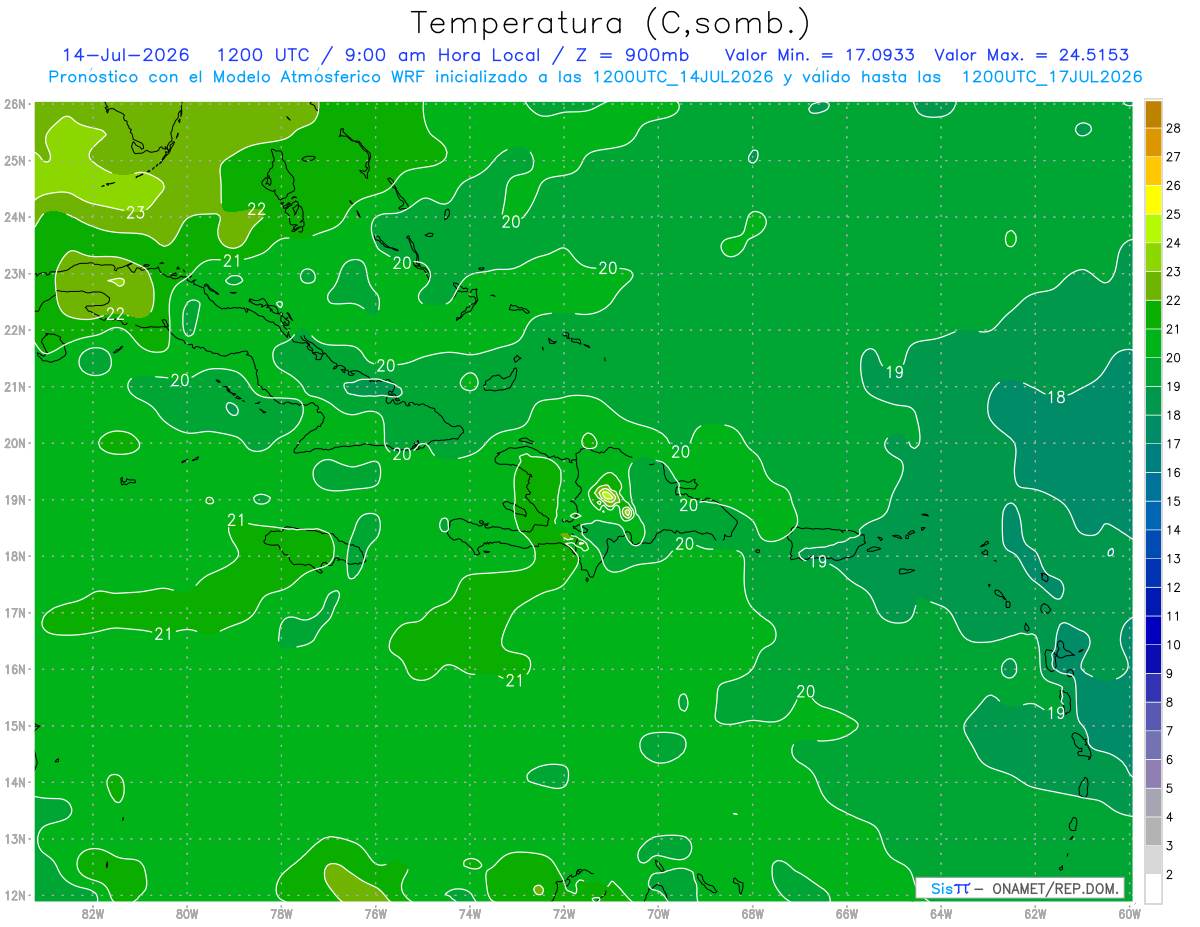Select '1200UTC_14JUL2026' initialization time text

pyautogui.click(x=683, y=76)
